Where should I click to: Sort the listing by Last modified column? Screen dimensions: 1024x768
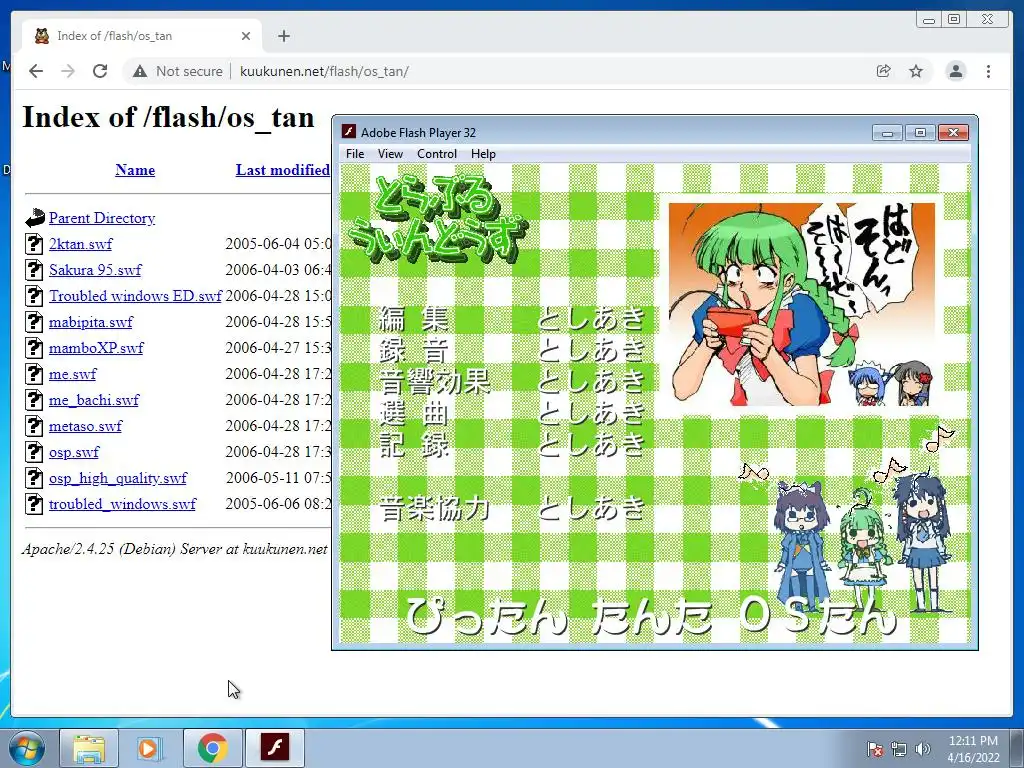(282, 170)
